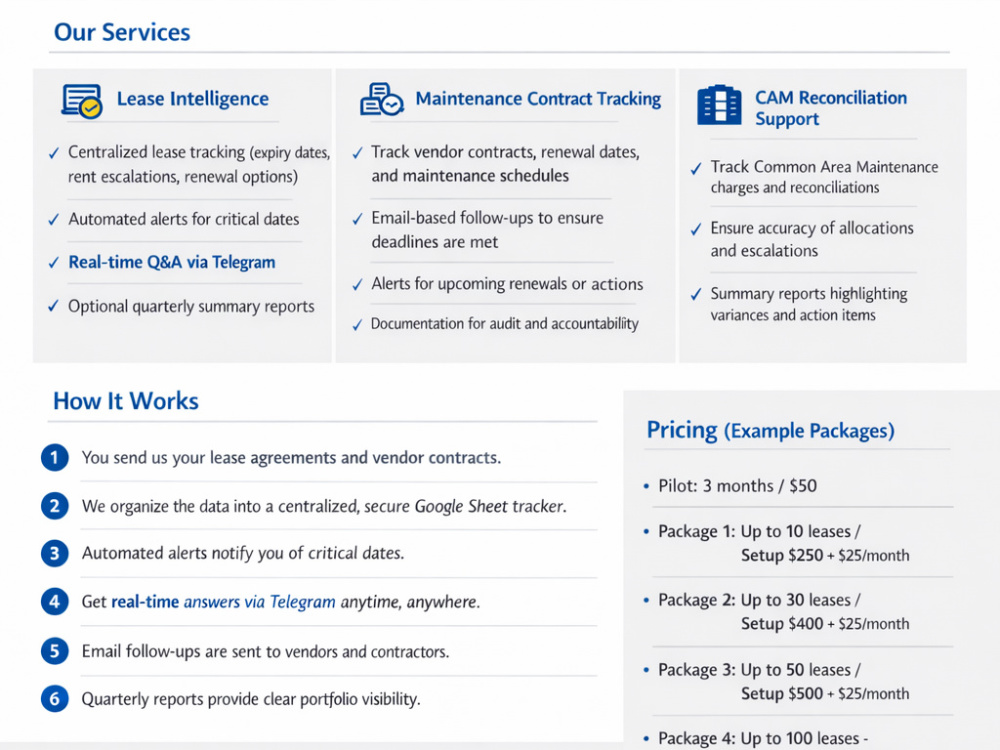Click the CAM Reconciliation building icon
Viewport: 1000px width, 750px height.
point(719,105)
